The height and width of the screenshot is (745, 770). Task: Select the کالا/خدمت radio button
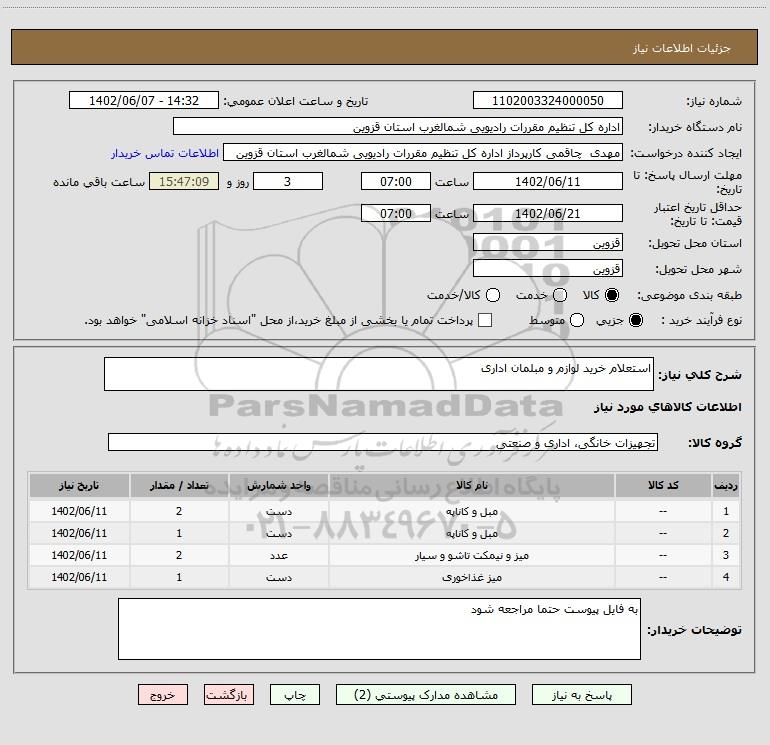tap(493, 295)
